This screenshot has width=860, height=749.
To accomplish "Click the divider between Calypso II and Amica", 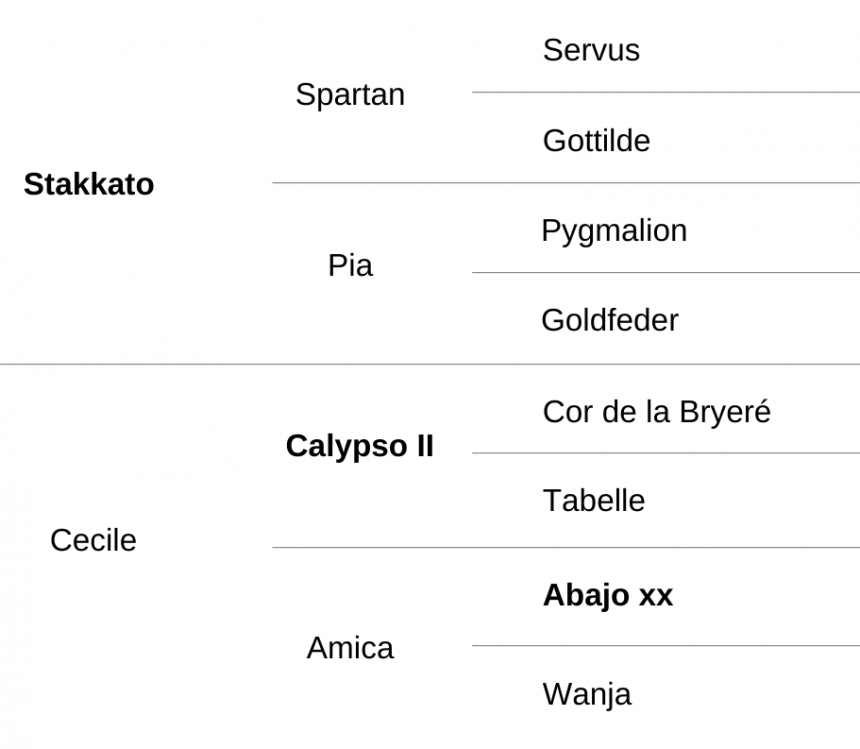I will tap(566, 547).
